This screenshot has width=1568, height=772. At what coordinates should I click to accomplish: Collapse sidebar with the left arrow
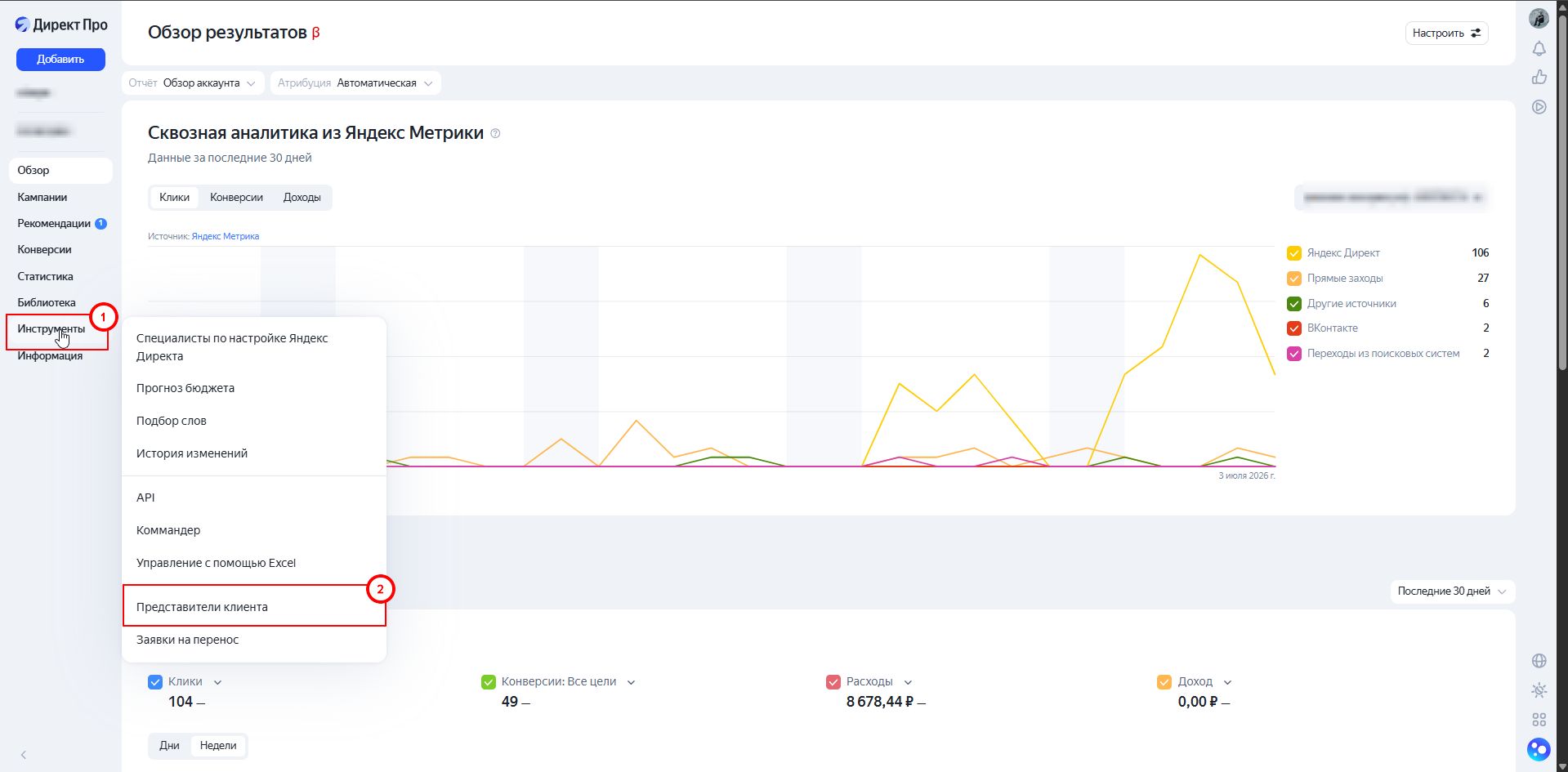[x=24, y=755]
